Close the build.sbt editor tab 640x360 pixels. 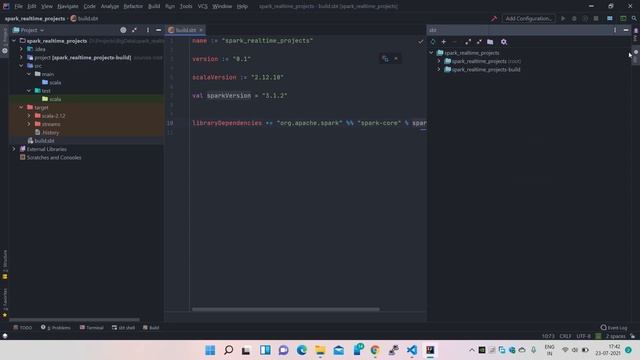(201, 30)
